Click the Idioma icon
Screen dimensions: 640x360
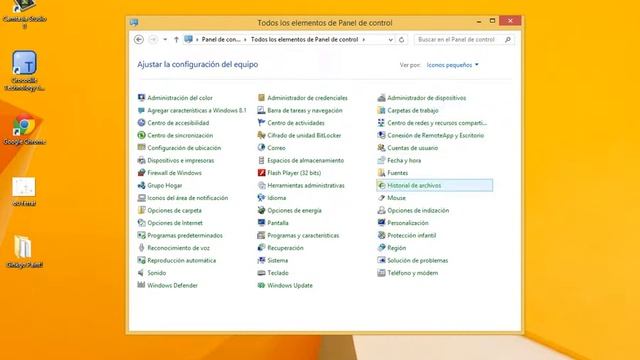[261, 198]
